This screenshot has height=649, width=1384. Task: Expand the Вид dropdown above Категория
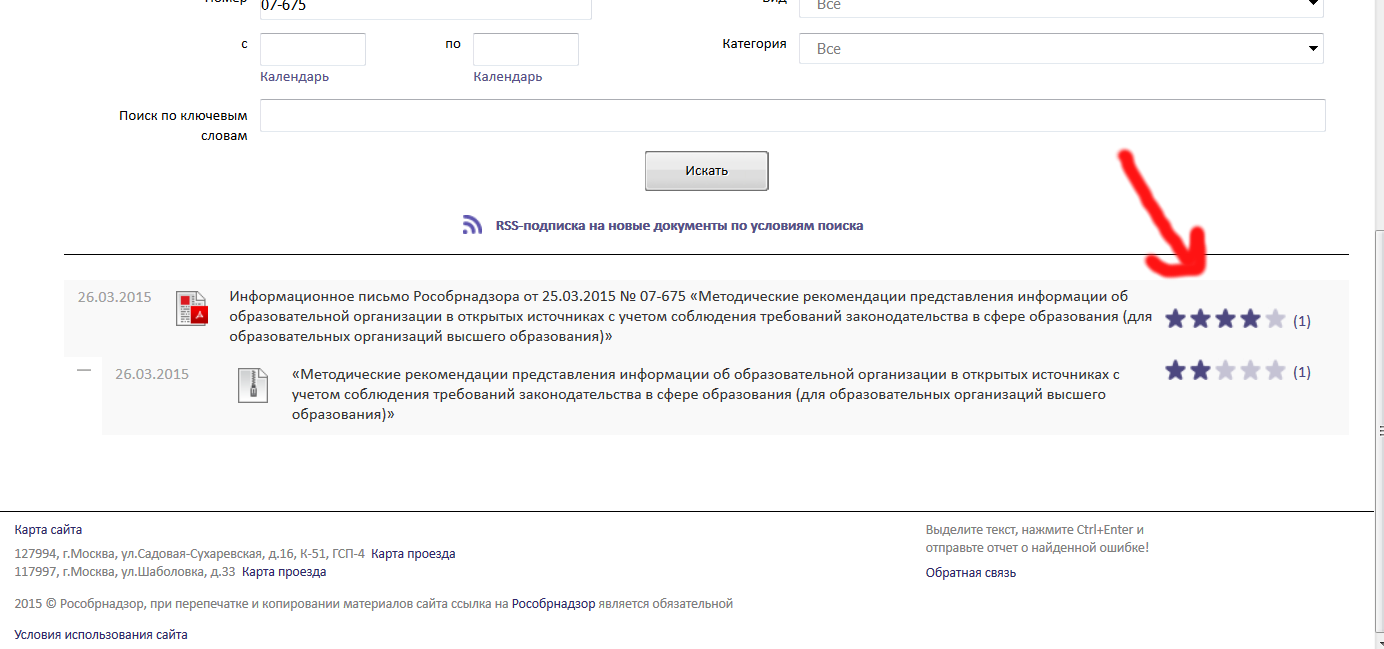coord(1061,6)
